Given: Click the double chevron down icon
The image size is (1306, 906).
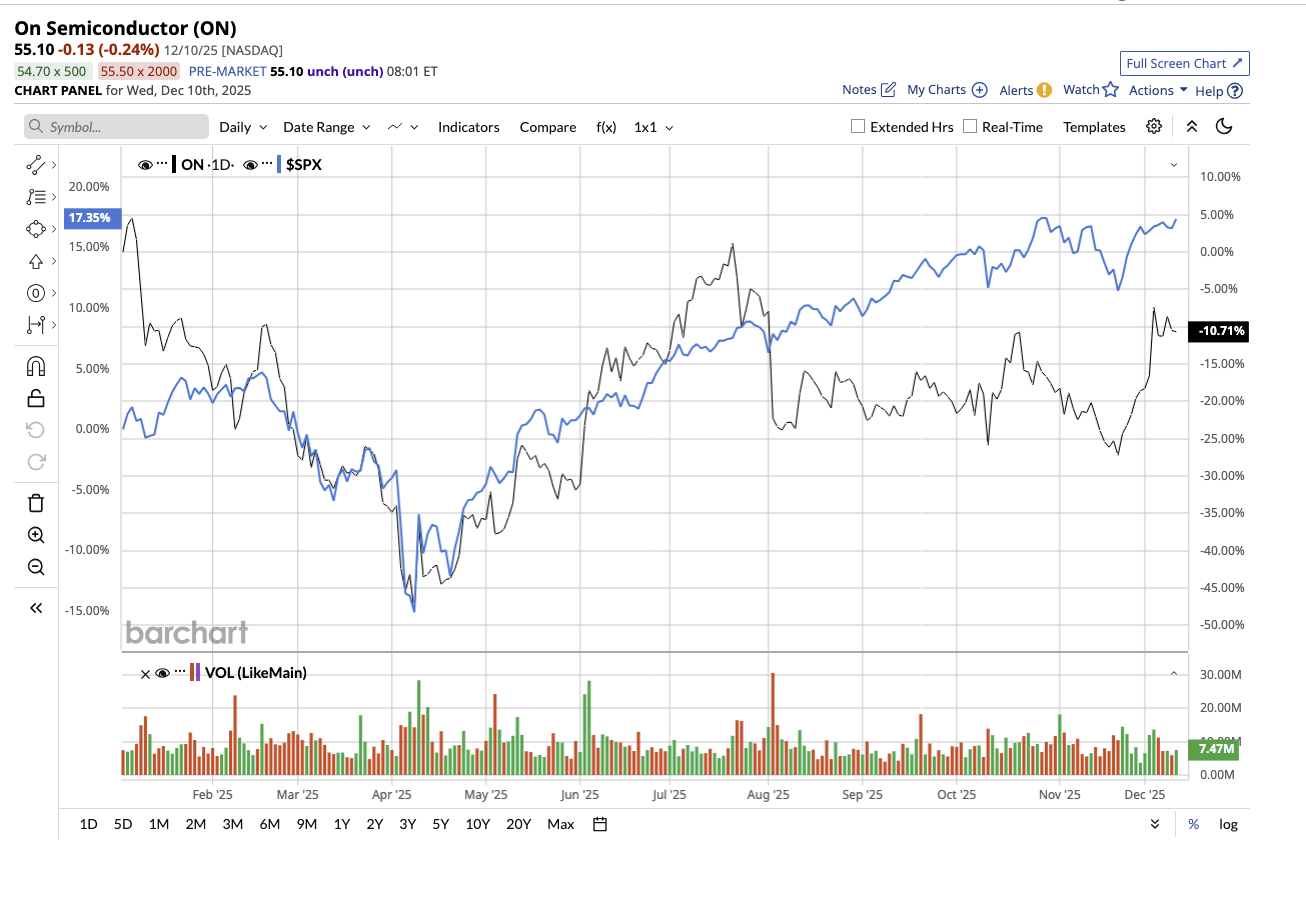Looking at the screenshot, I should pos(1155,824).
